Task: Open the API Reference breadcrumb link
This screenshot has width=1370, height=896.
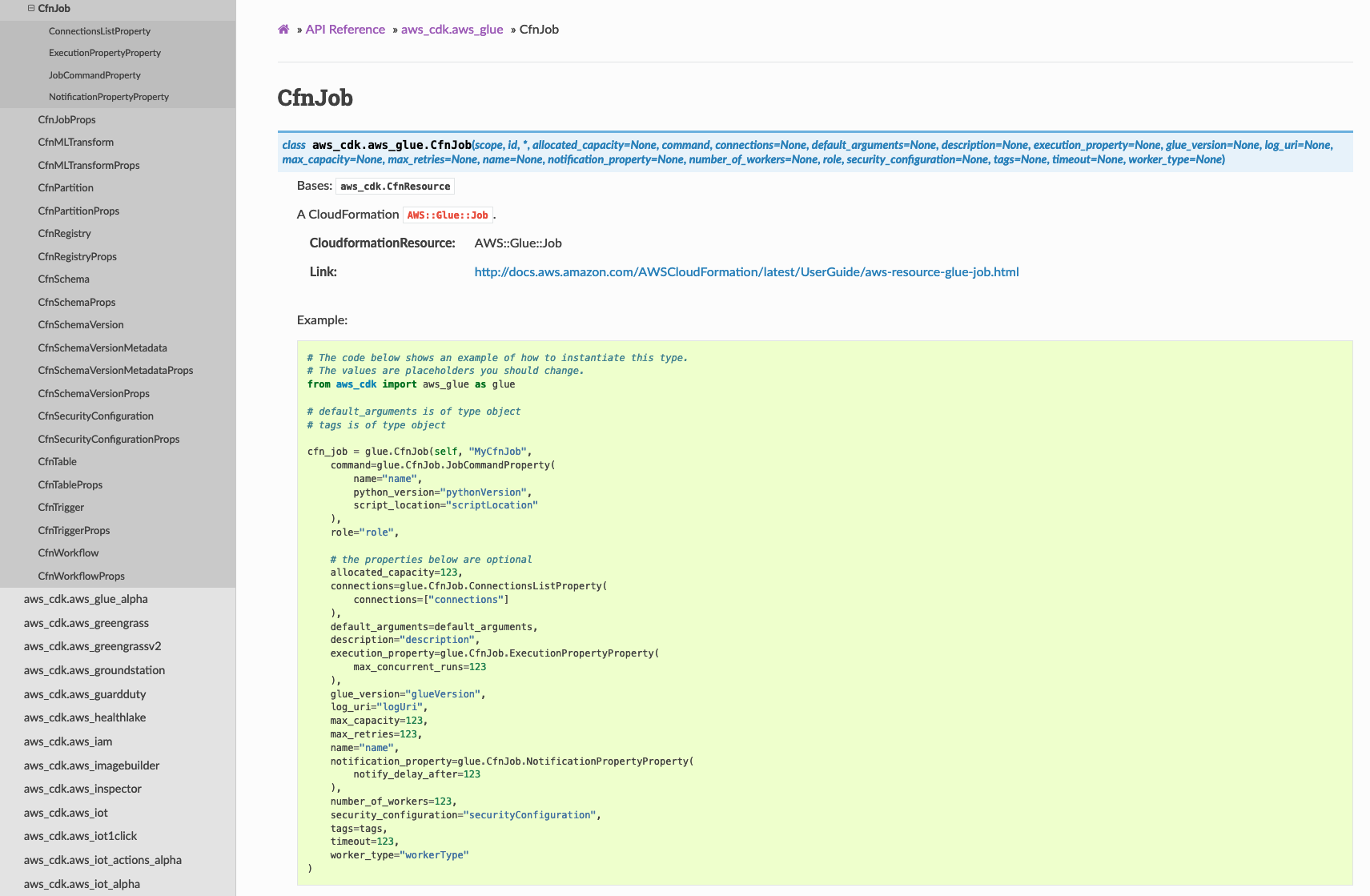Action: tap(345, 30)
